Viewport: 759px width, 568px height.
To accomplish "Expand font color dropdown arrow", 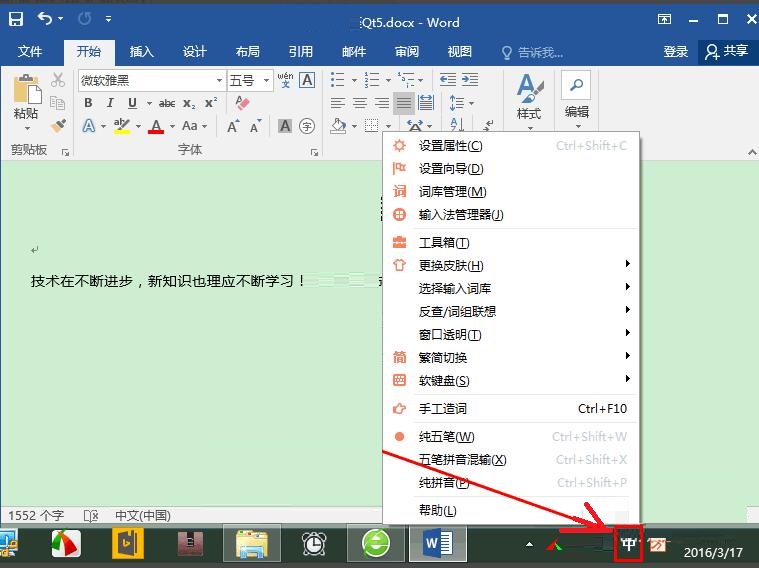I will point(172,126).
